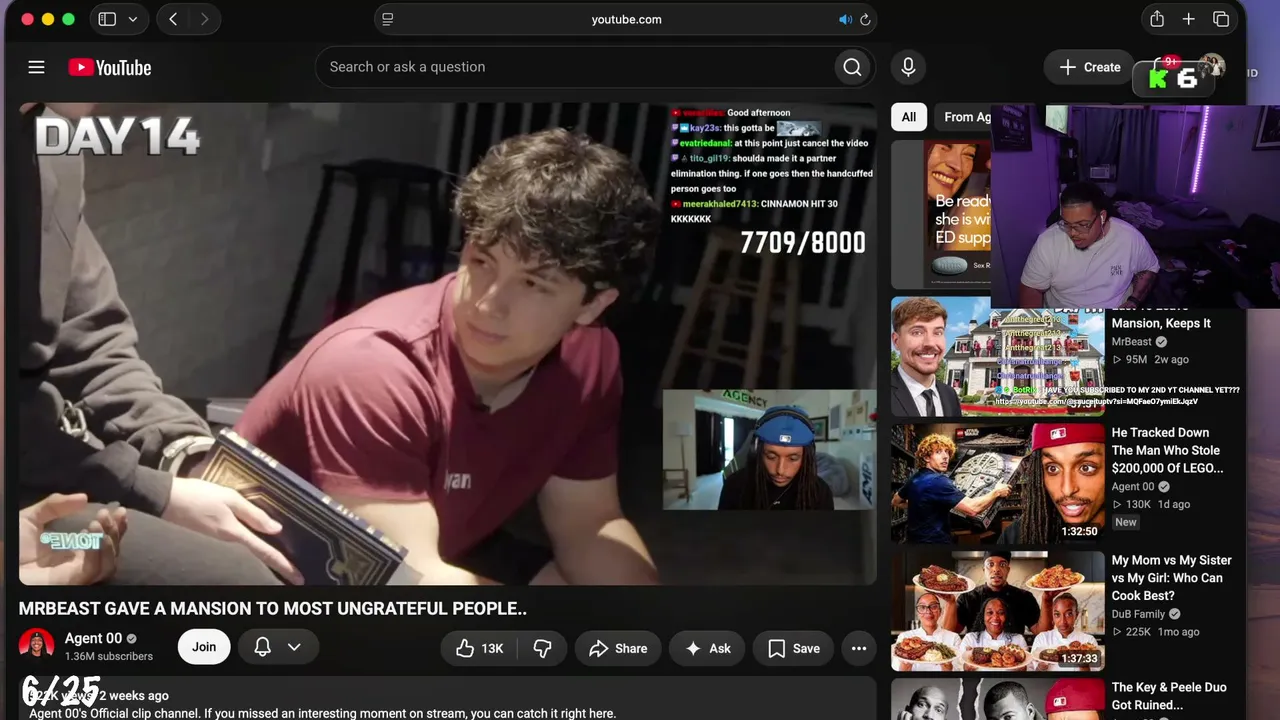Viewport: 1280px width, 720px height.
Task: Join the Agent 00 channel membership
Action: click(204, 647)
